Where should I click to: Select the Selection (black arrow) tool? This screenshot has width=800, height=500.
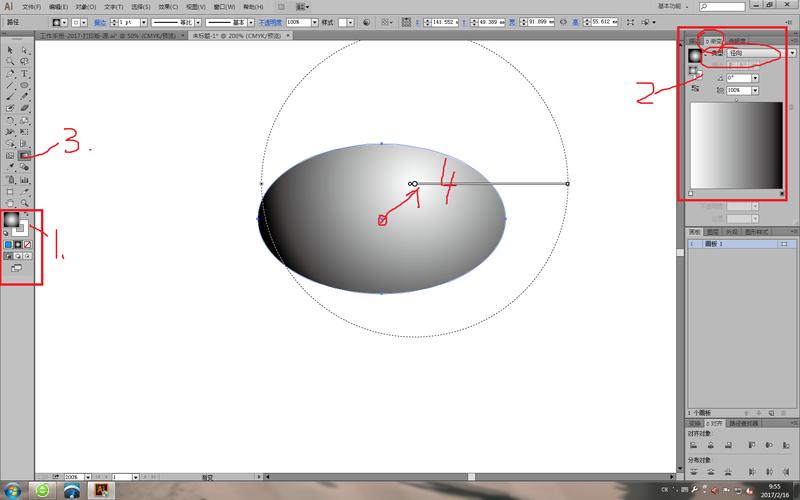coord(10,49)
